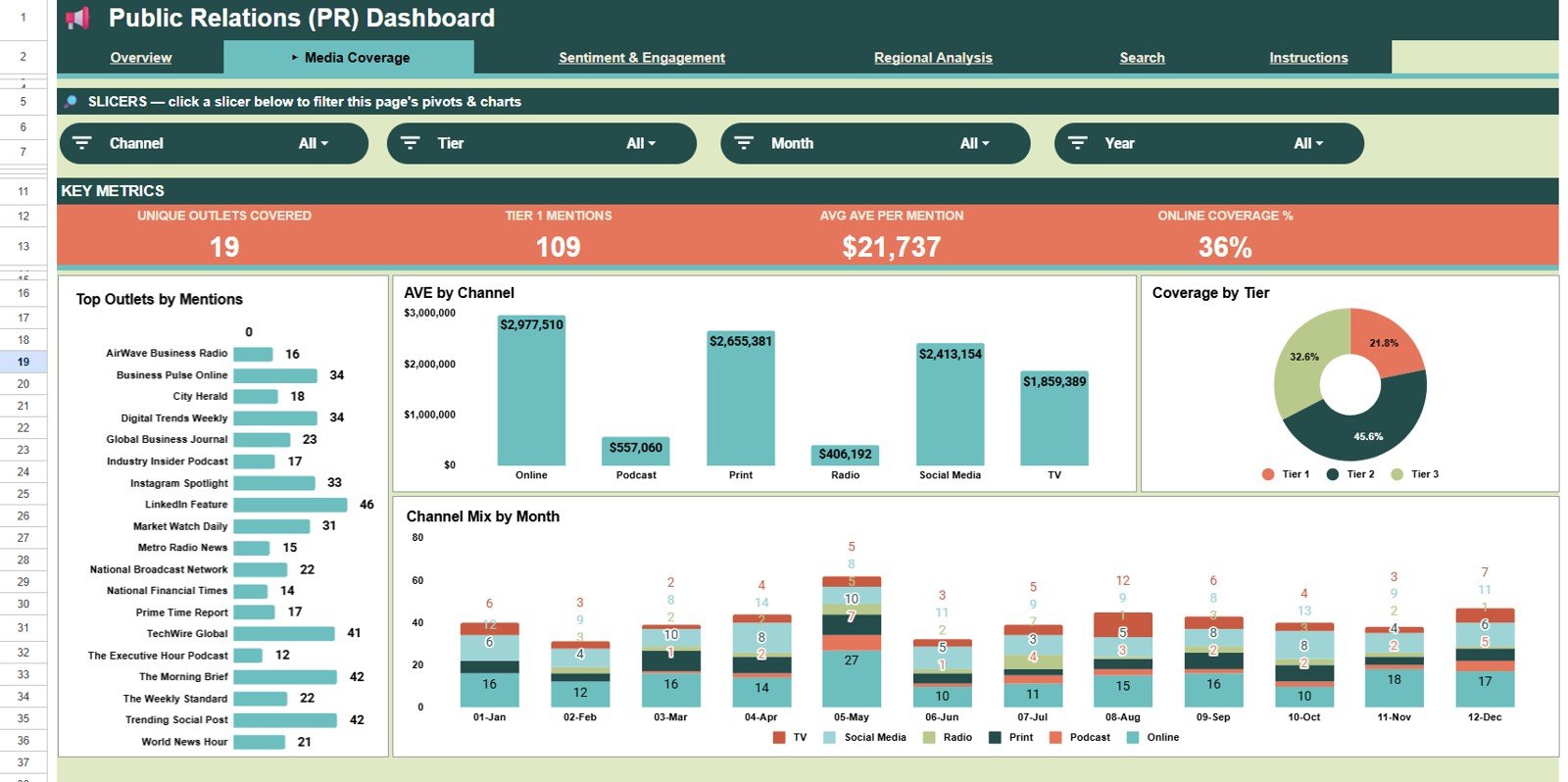The height and width of the screenshot is (782, 1568).
Task: Click the Trending Social Post outlet label
Action: click(176, 720)
